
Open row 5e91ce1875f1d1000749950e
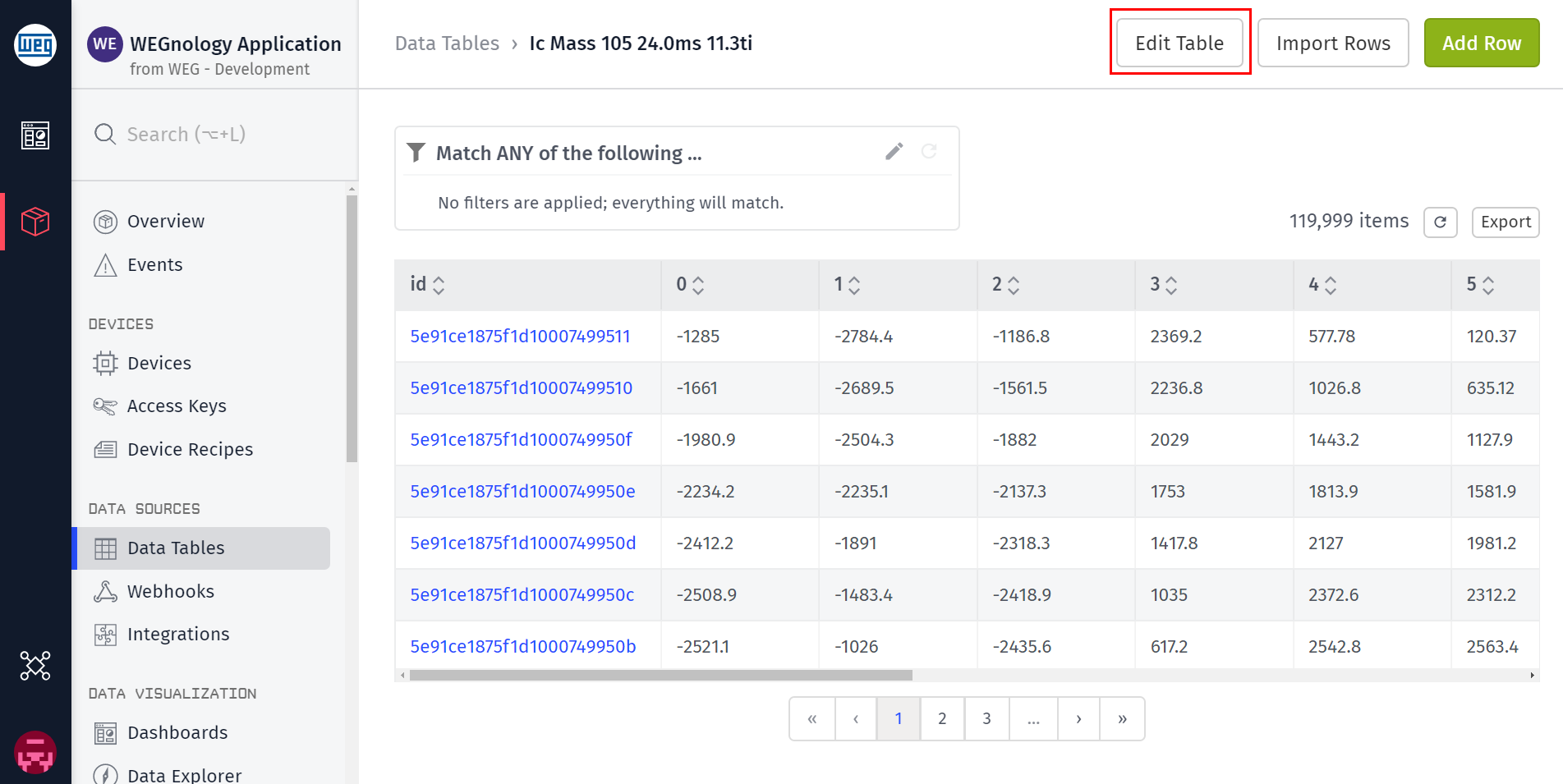[x=522, y=492]
